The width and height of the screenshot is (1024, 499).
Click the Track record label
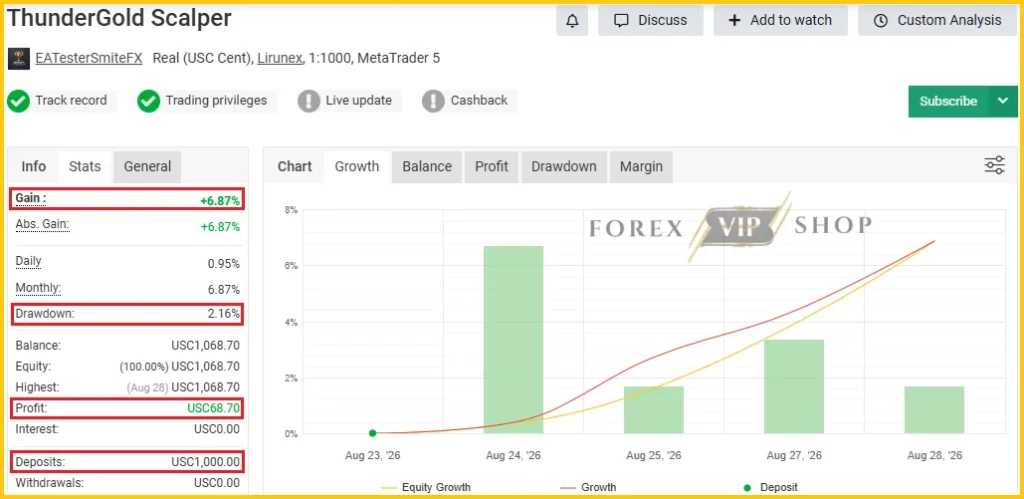click(x=71, y=101)
